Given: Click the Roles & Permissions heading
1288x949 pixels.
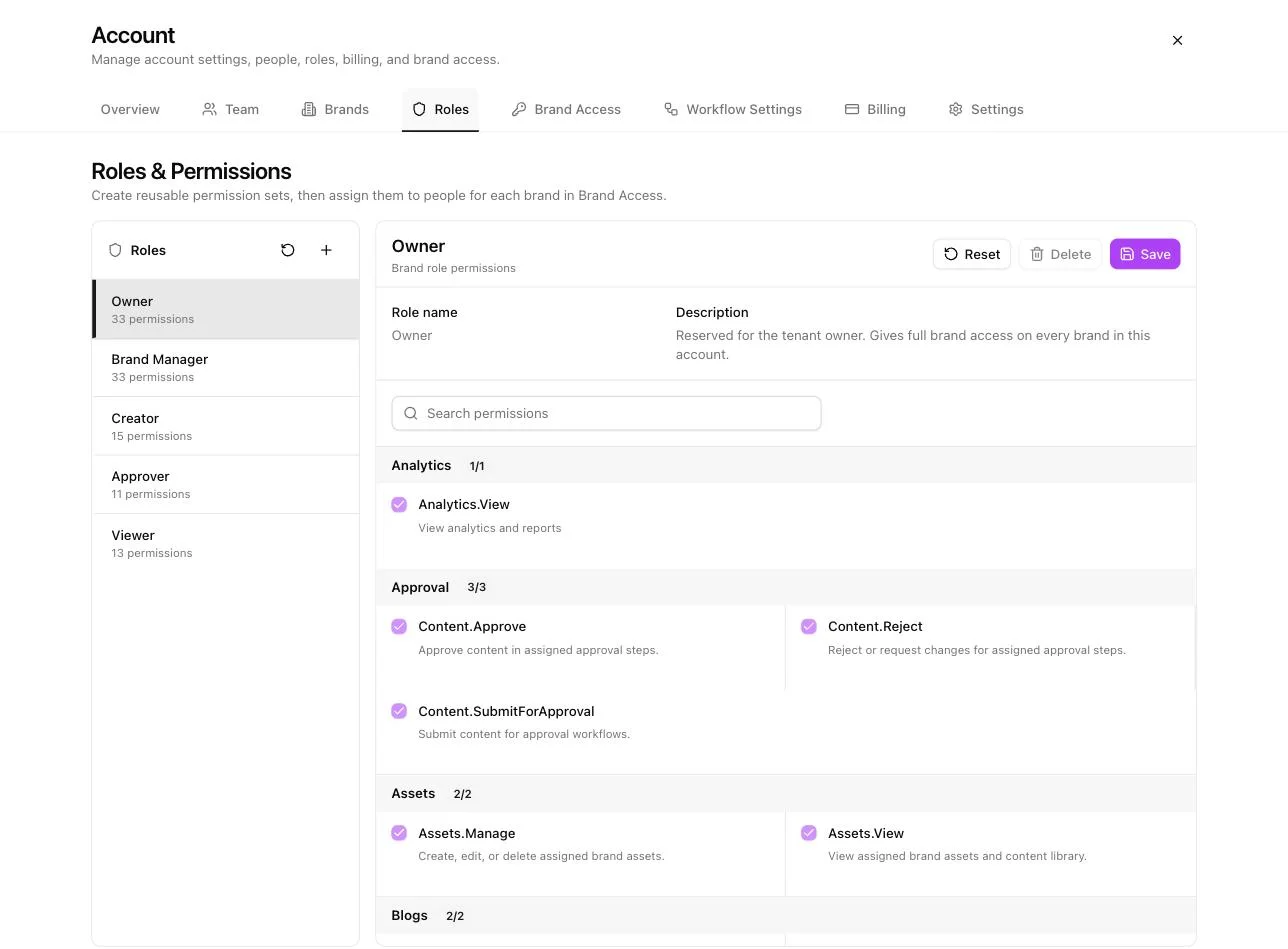Looking at the screenshot, I should click(x=191, y=171).
